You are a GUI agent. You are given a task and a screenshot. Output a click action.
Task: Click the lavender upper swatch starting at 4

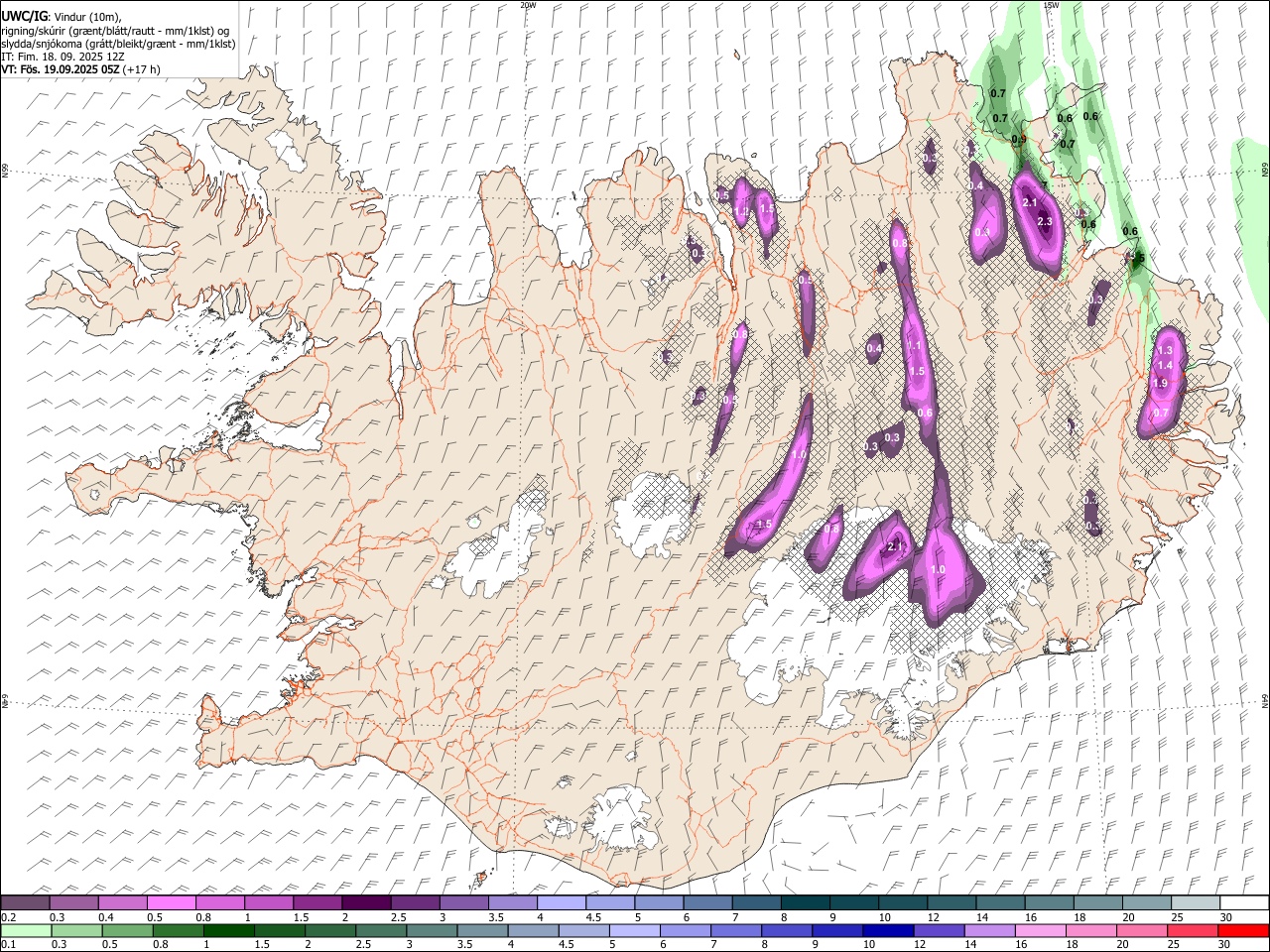coord(561,902)
